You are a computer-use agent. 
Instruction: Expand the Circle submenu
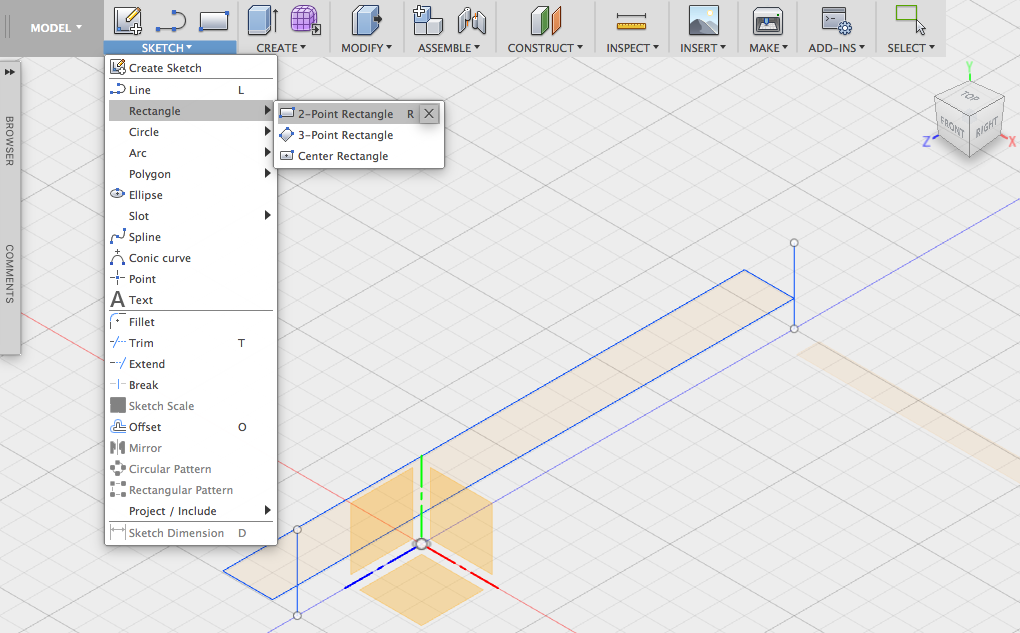click(191, 131)
